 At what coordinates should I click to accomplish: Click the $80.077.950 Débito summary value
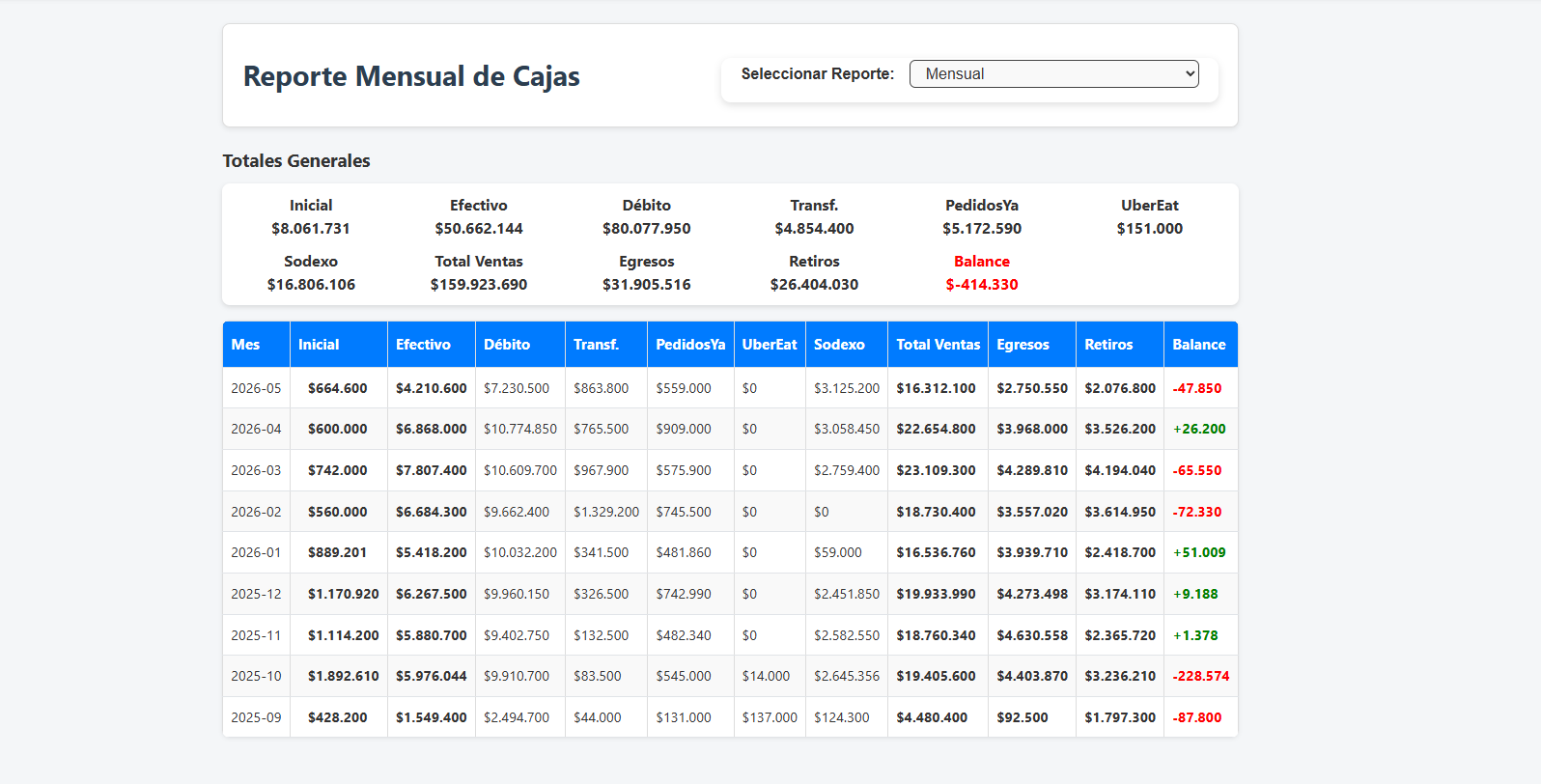647,229
